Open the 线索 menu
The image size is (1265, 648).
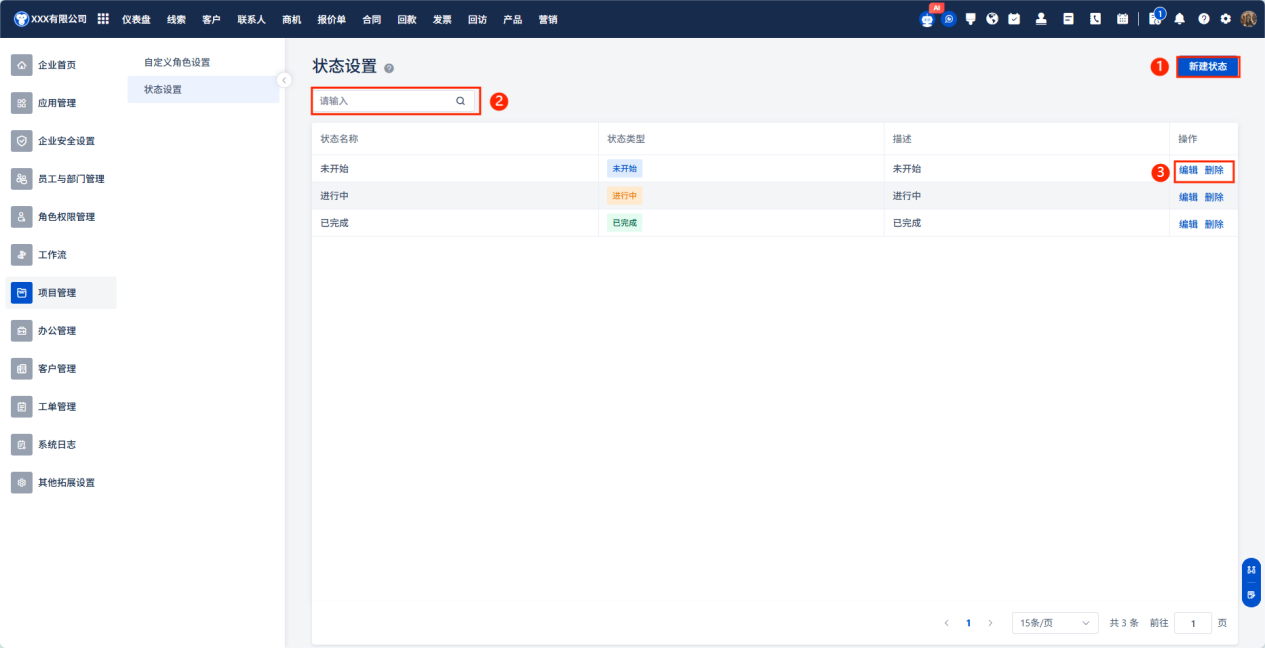pyautogui.click(x=176, y=19)
